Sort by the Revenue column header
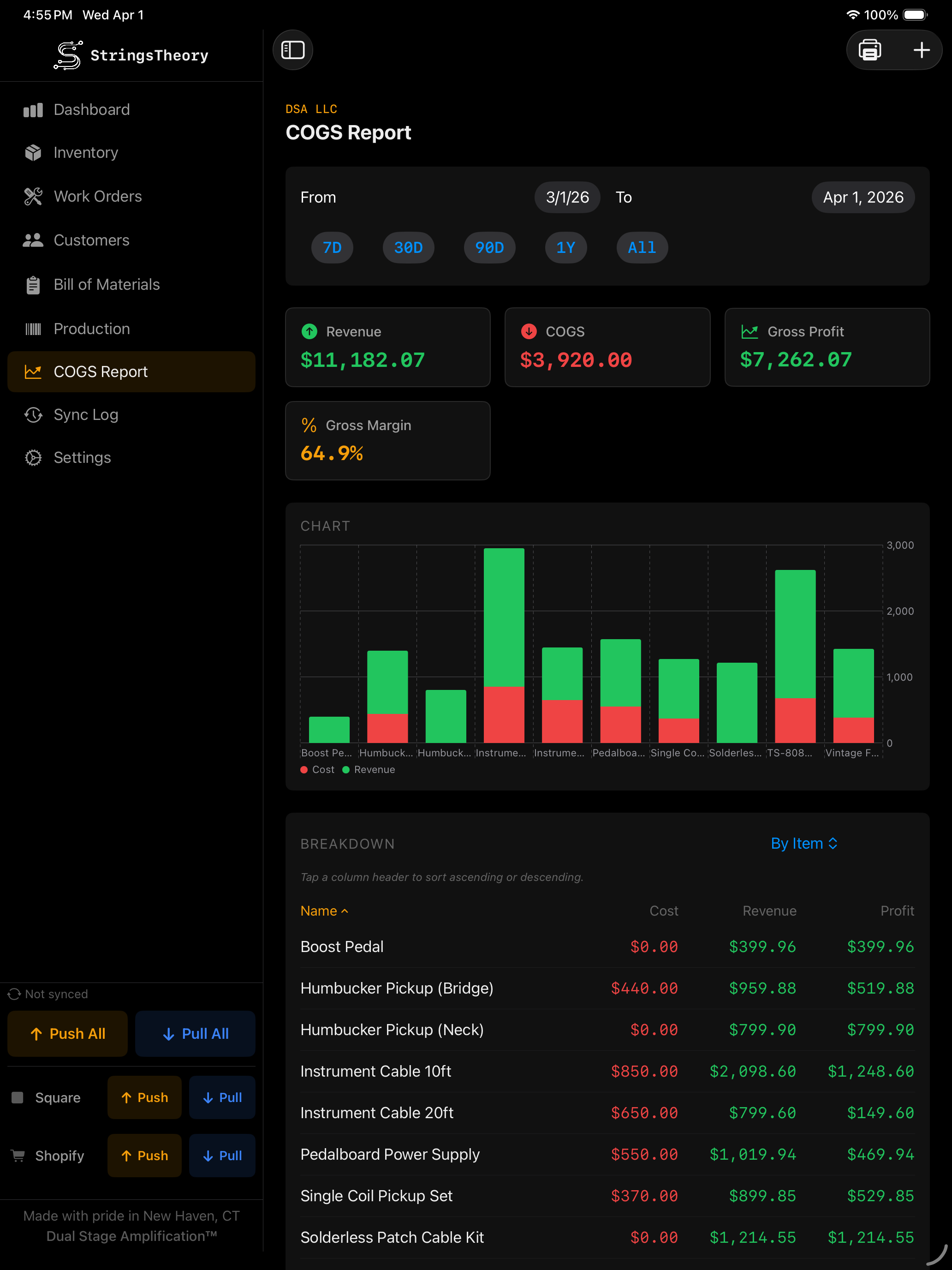This screenshot has height=1270, width=952. [769, 911]
